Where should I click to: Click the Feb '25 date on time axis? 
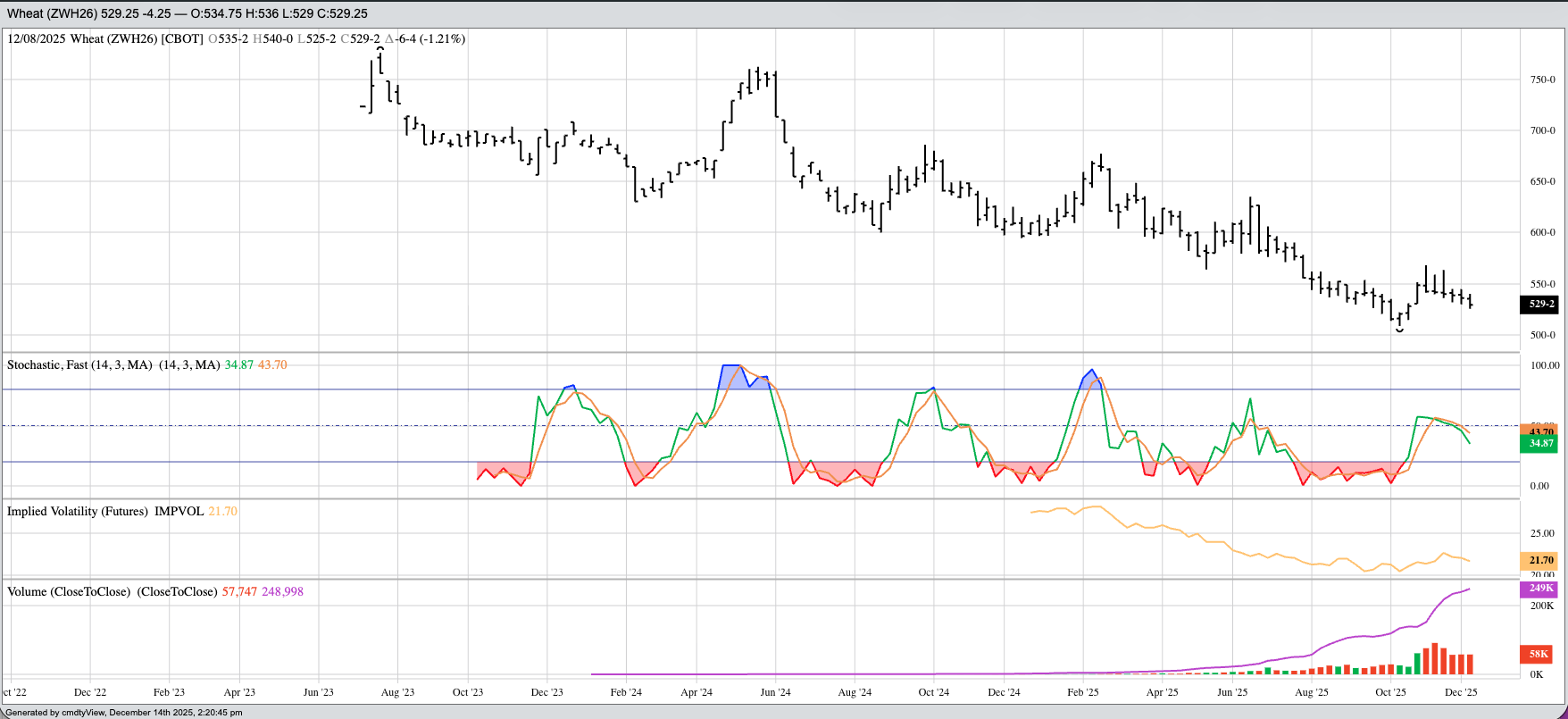1082,692
